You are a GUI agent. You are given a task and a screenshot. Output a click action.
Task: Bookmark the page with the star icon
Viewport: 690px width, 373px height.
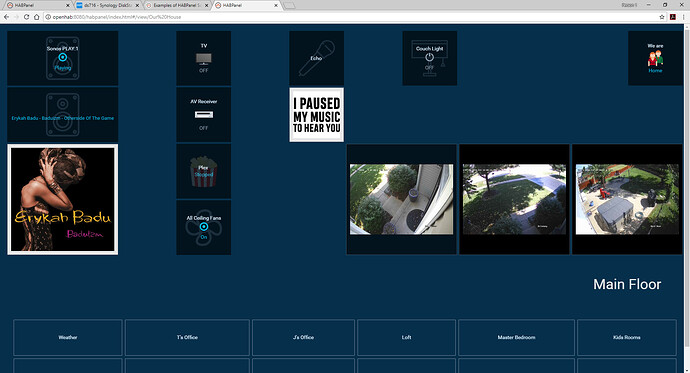pos(662,17)
